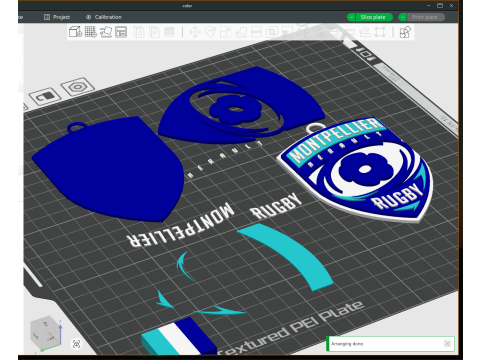Open the Variable layer height tool
Image resolution: width=480 pixels, height=360 pixels.
tap(169, 32)
